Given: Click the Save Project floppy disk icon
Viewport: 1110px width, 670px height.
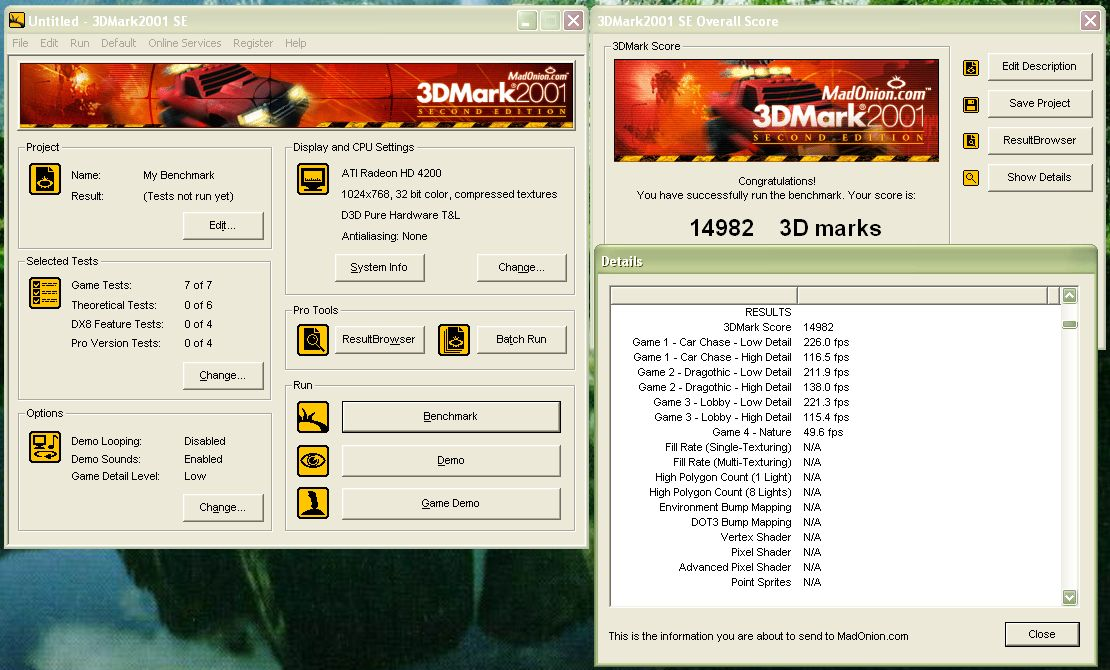Looking at the screenshot, I should (x=971, y=105).
